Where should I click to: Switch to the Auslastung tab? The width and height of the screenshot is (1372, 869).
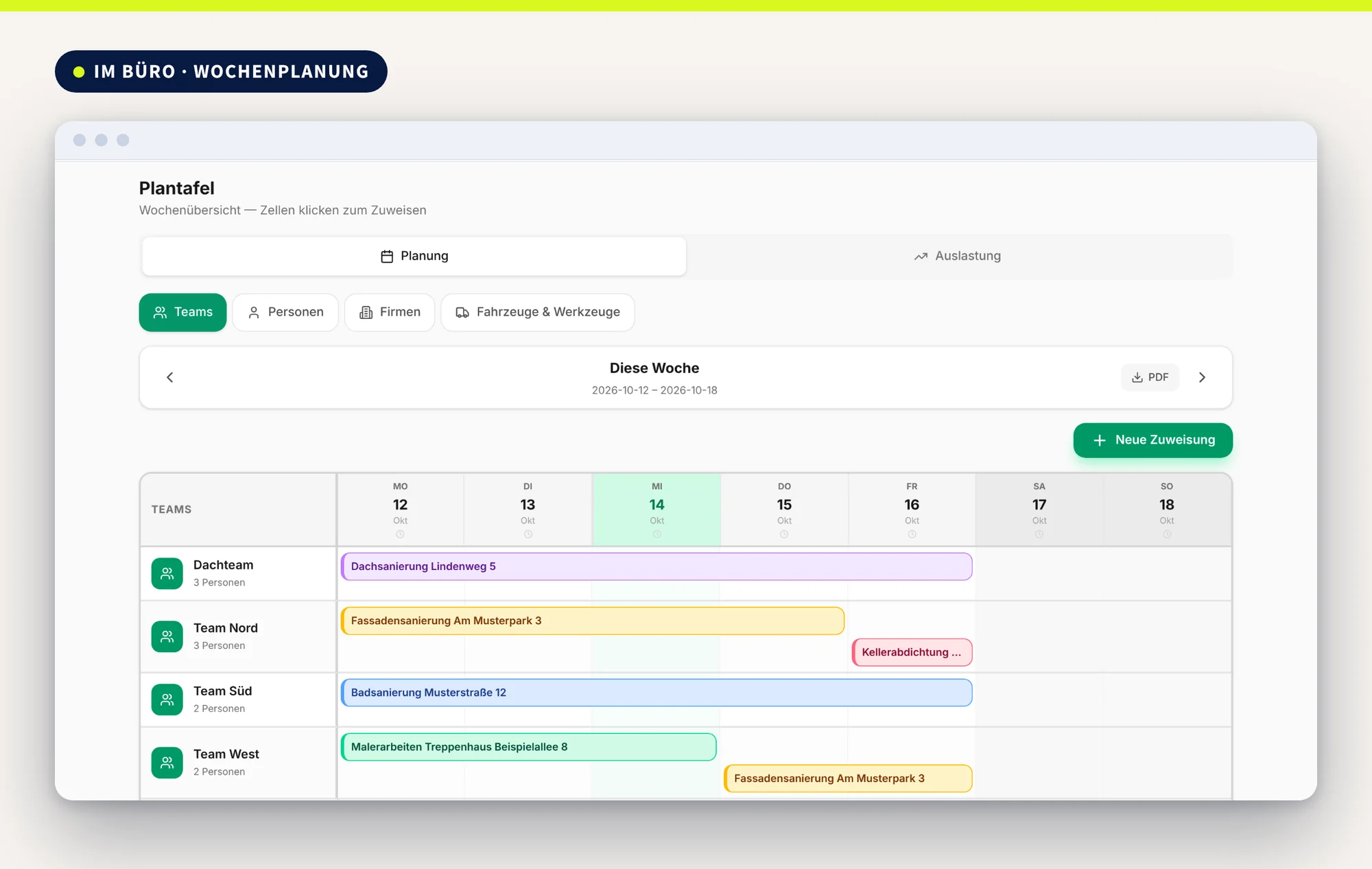(958, 256)
